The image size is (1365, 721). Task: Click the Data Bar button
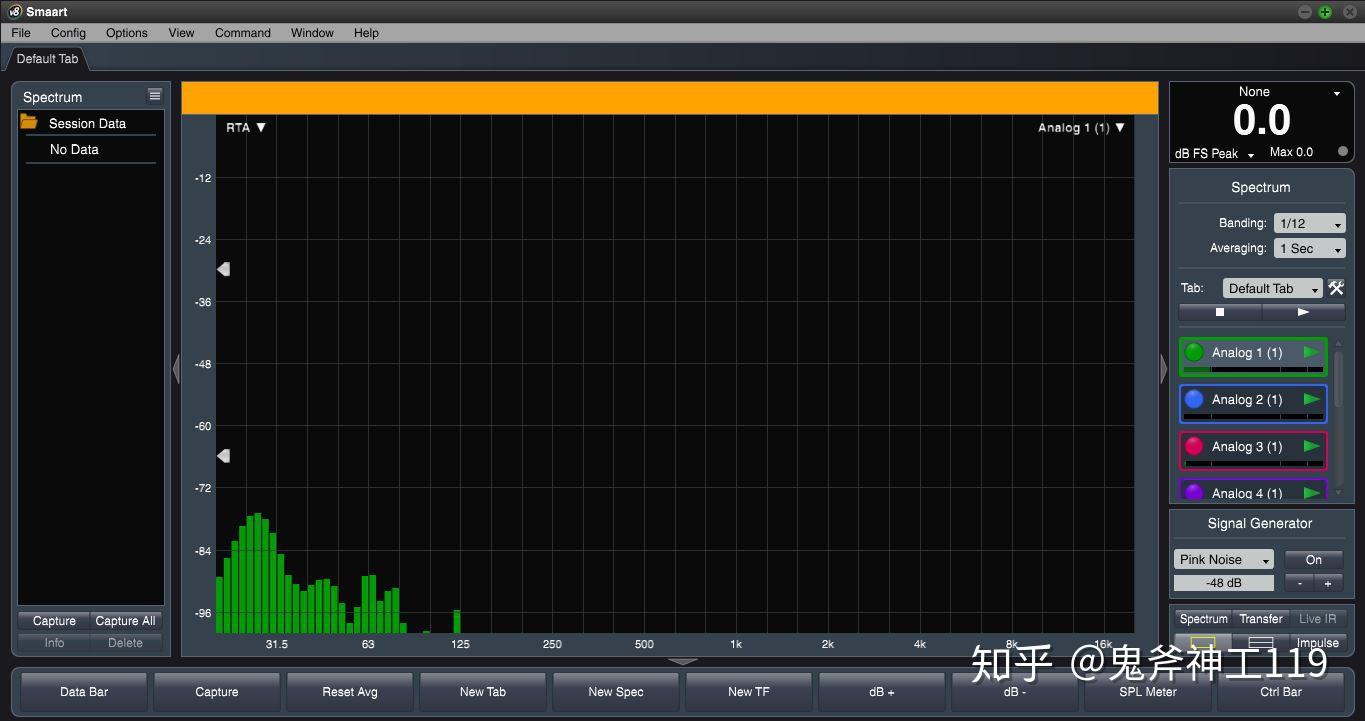pyautogui.click(x=84, y=692)
